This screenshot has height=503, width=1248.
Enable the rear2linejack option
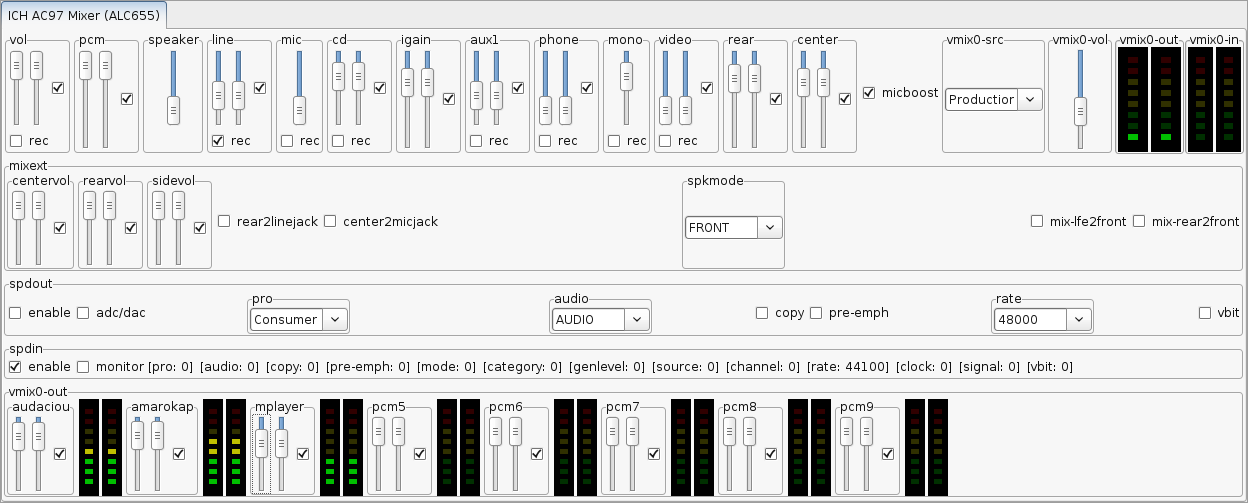[x=224, y=221]
